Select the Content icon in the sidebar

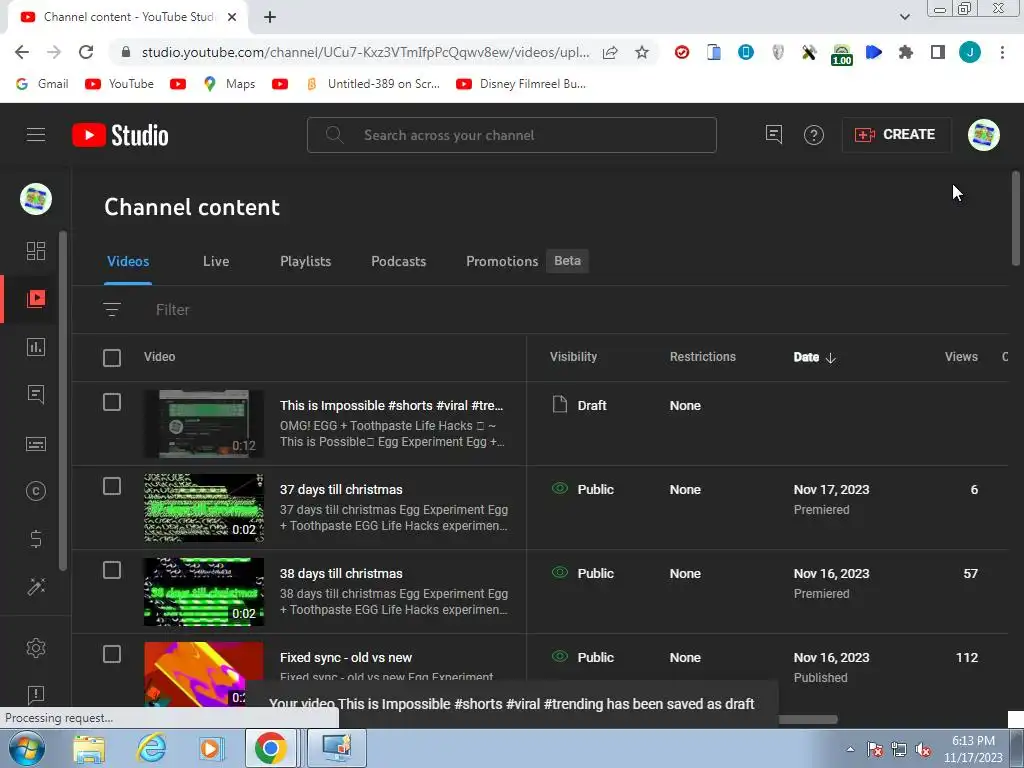pos(36,298)
